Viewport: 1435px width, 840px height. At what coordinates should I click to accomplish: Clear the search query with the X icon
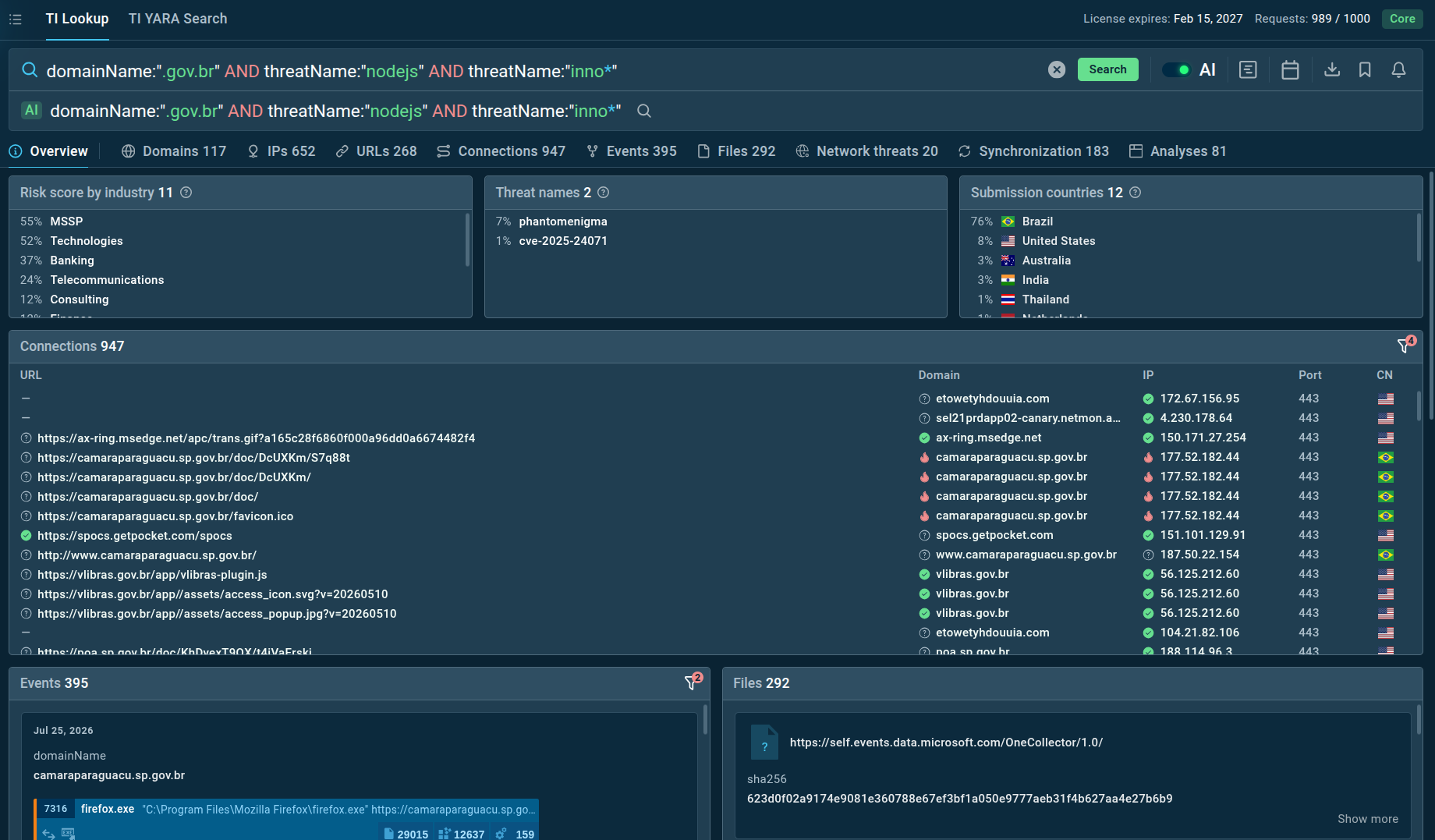(x=1057, y=69)
